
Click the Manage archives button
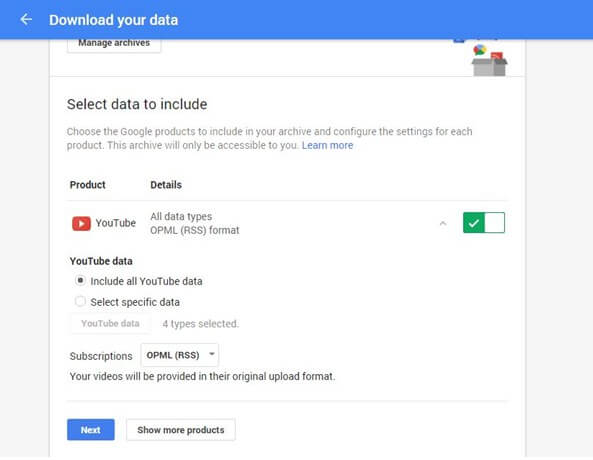click(114, 44)
